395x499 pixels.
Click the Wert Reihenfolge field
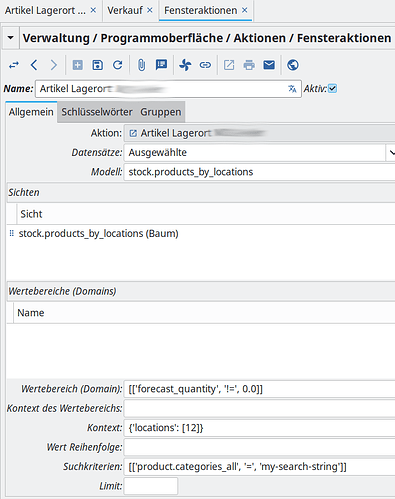tap(259, 447)
